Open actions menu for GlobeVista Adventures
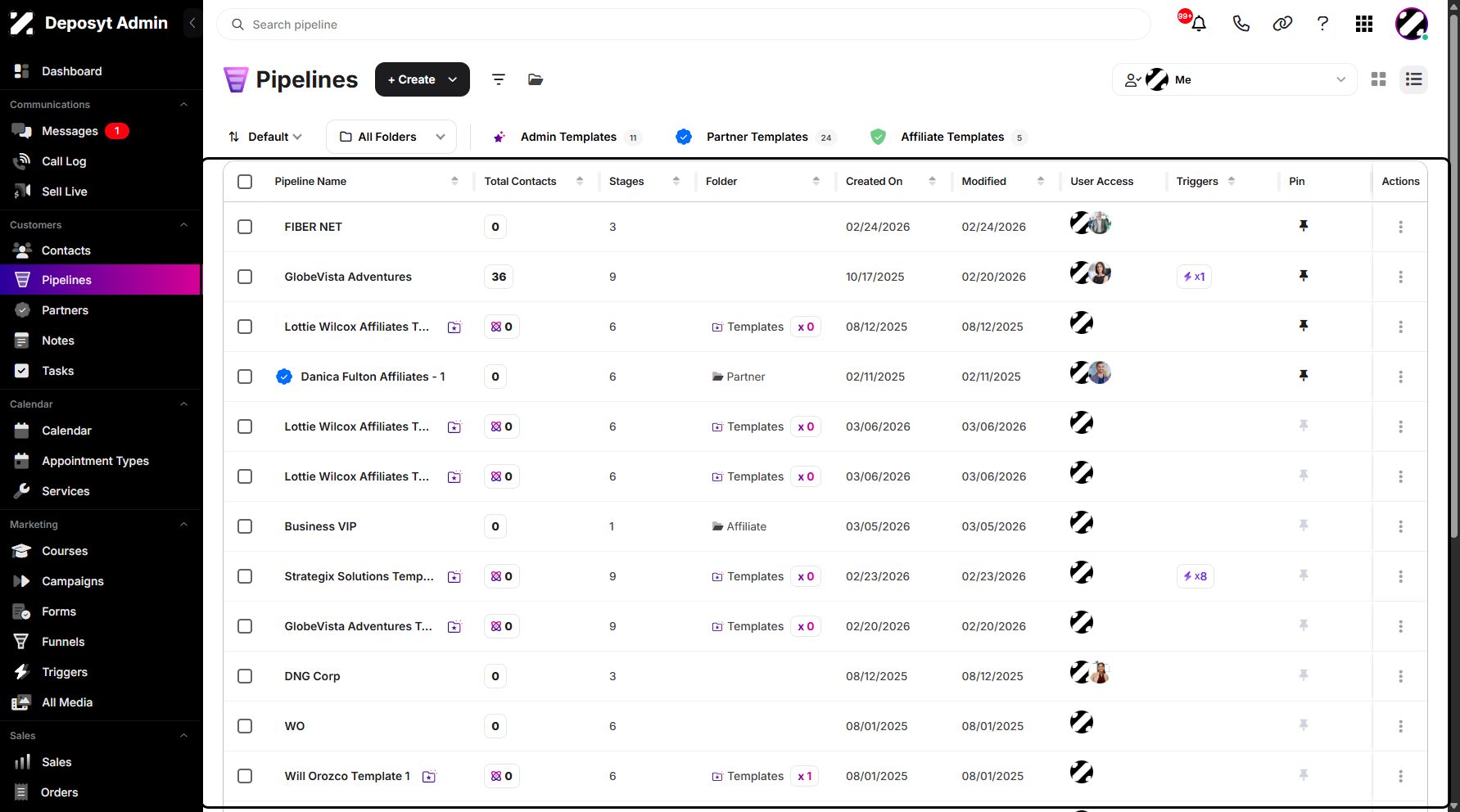Viewport: 1460px width, 812px height. [1400, 277]
